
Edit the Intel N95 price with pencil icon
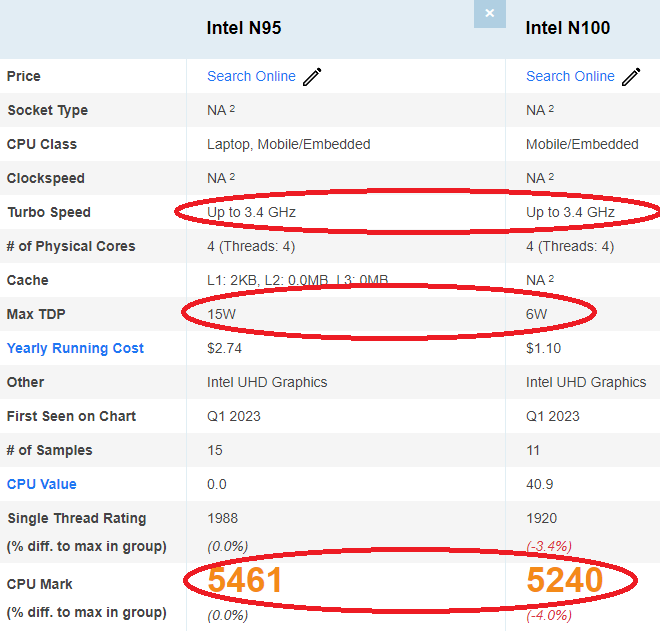click(312, 77)
